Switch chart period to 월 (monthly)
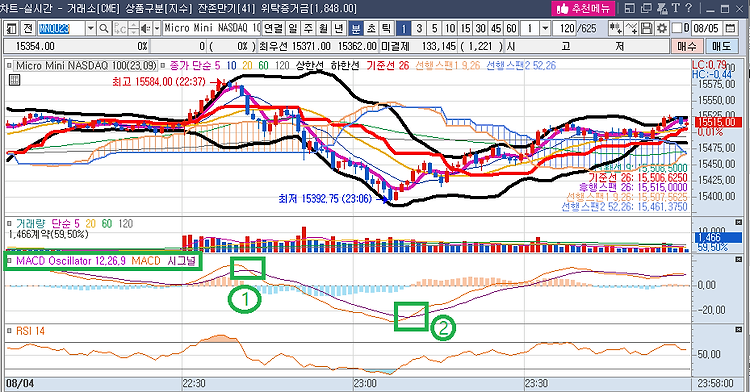 click(x=324, y=29)
